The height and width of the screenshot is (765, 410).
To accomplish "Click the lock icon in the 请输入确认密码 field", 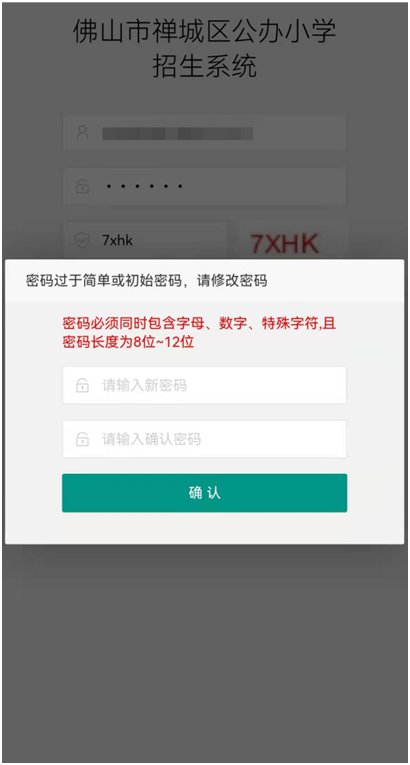I will coord(82,440).
